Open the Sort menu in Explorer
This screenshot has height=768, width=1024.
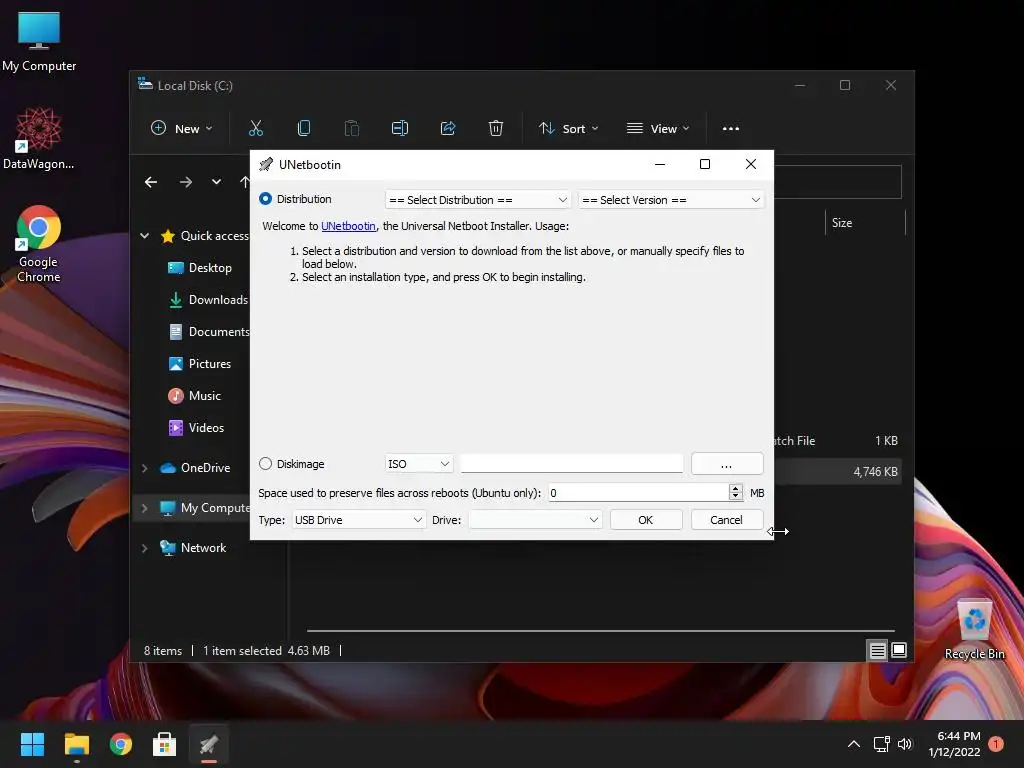[x=568, y=129]
